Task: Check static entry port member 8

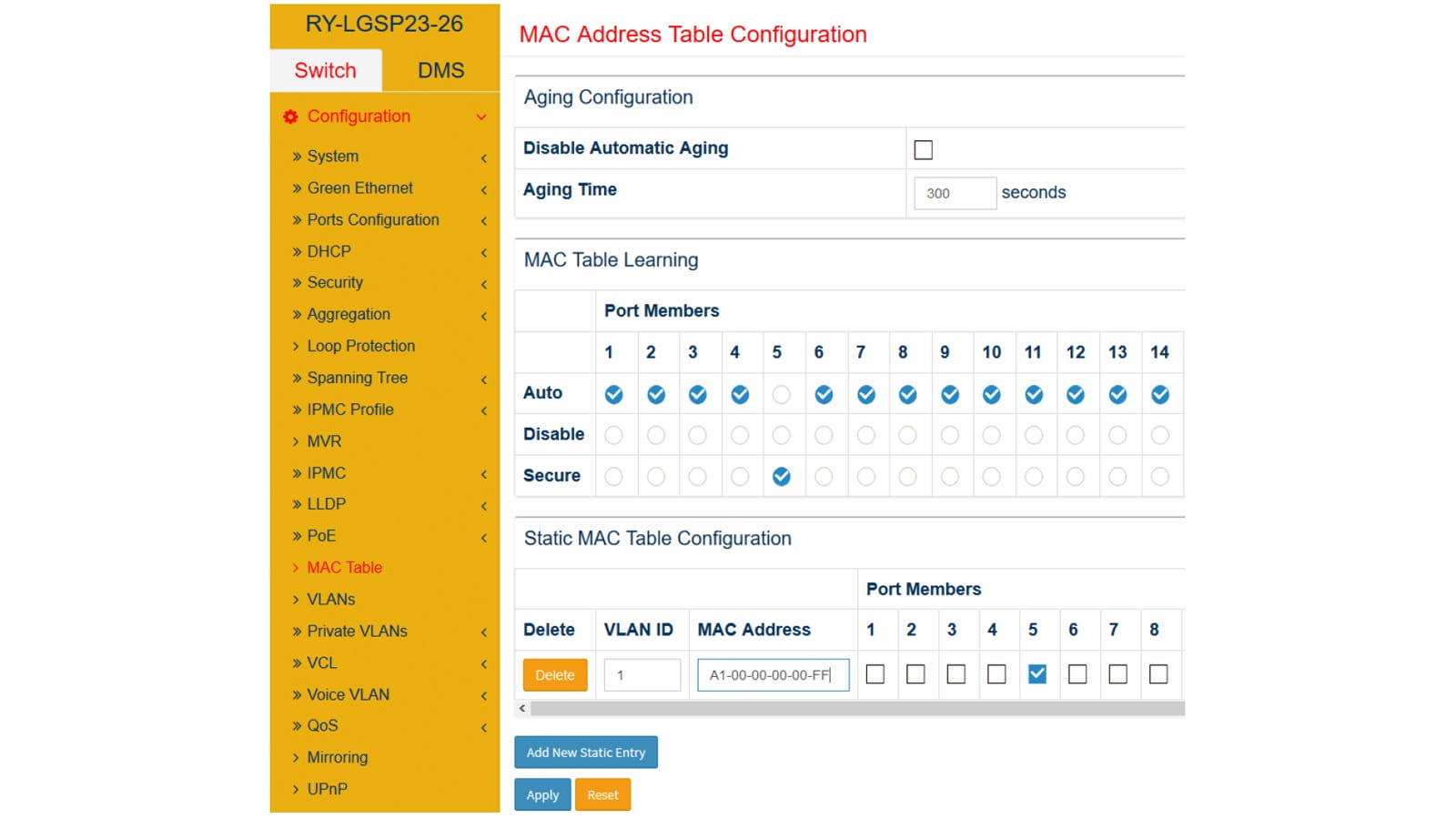Action: (x=1158, y=674)
